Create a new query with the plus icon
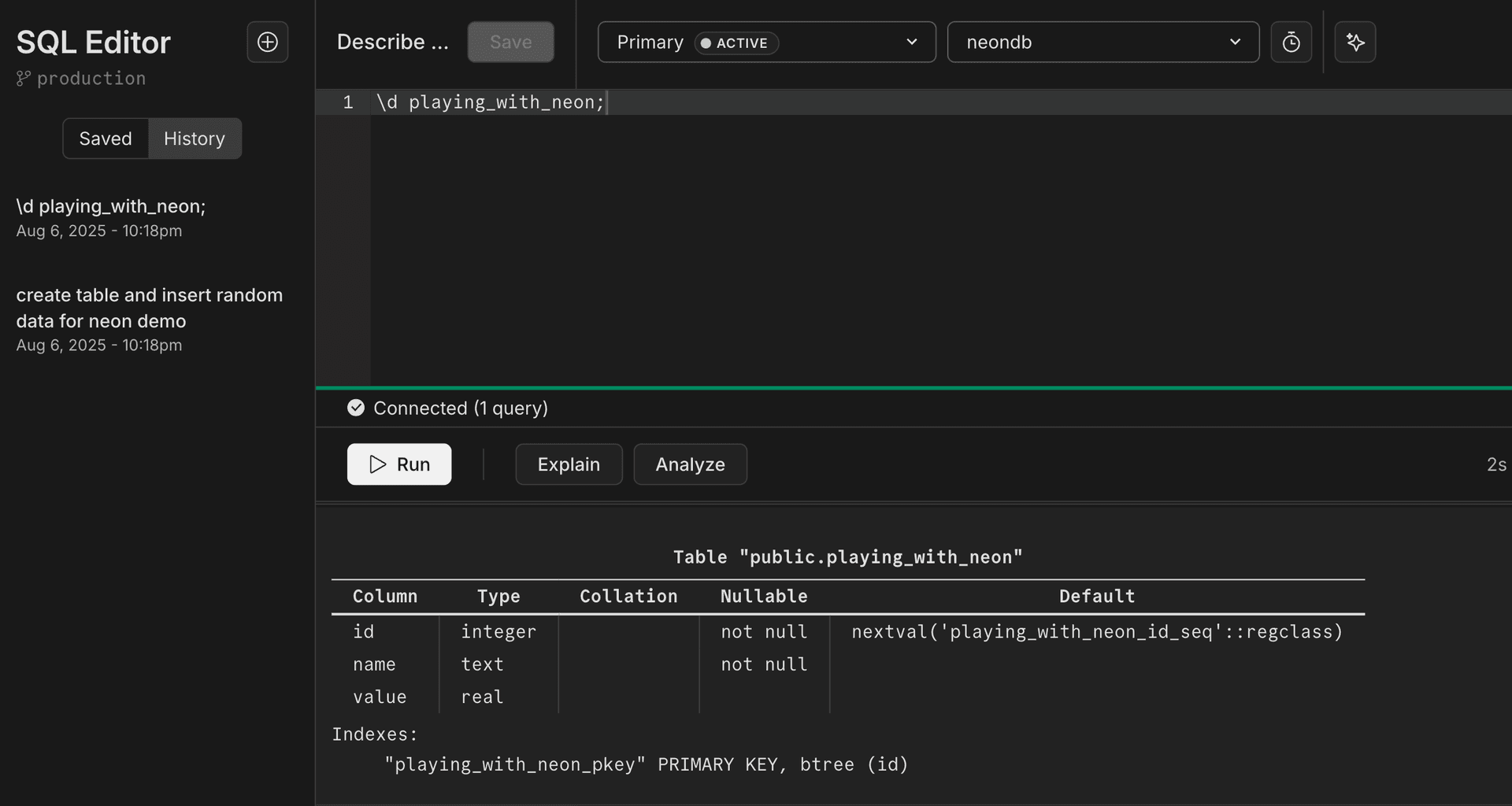 tap(267, 42)
